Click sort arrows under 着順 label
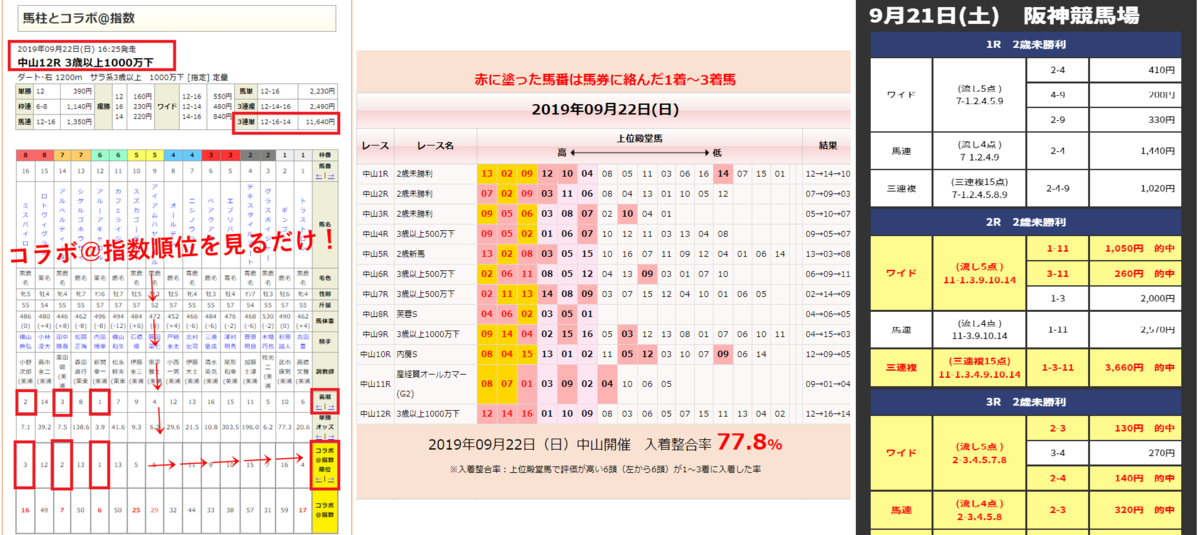Image resolution: width=1200 pixels, height=535 pixels. [325, 407]
